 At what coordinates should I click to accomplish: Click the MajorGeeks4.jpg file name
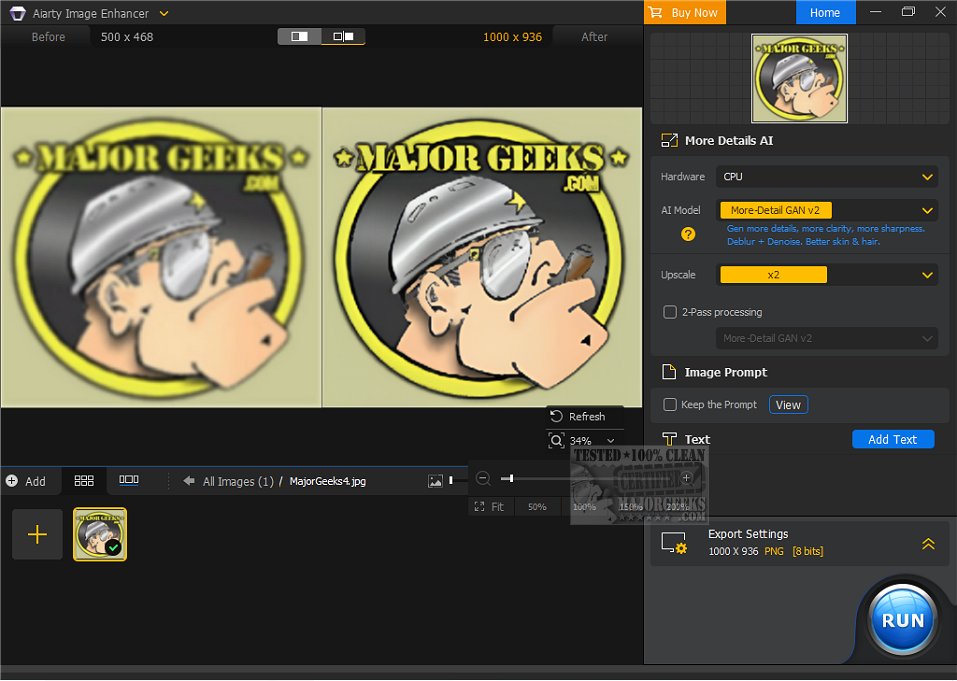pos(328,481)
